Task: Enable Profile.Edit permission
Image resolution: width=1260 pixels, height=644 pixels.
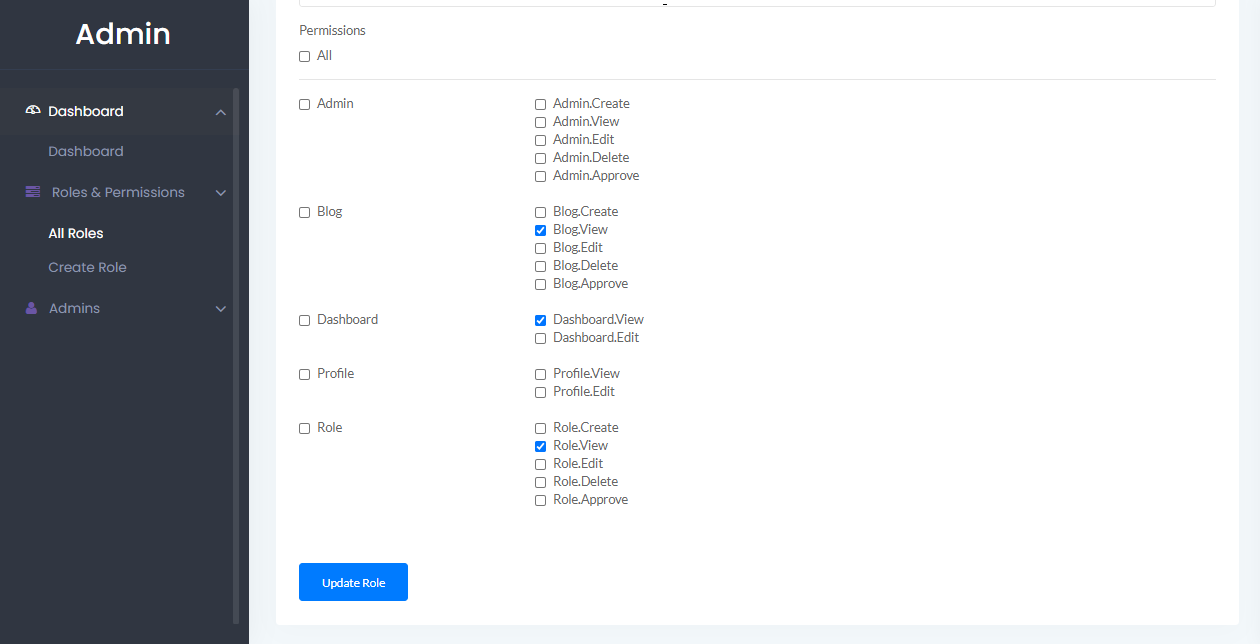Action: (541, 393)
